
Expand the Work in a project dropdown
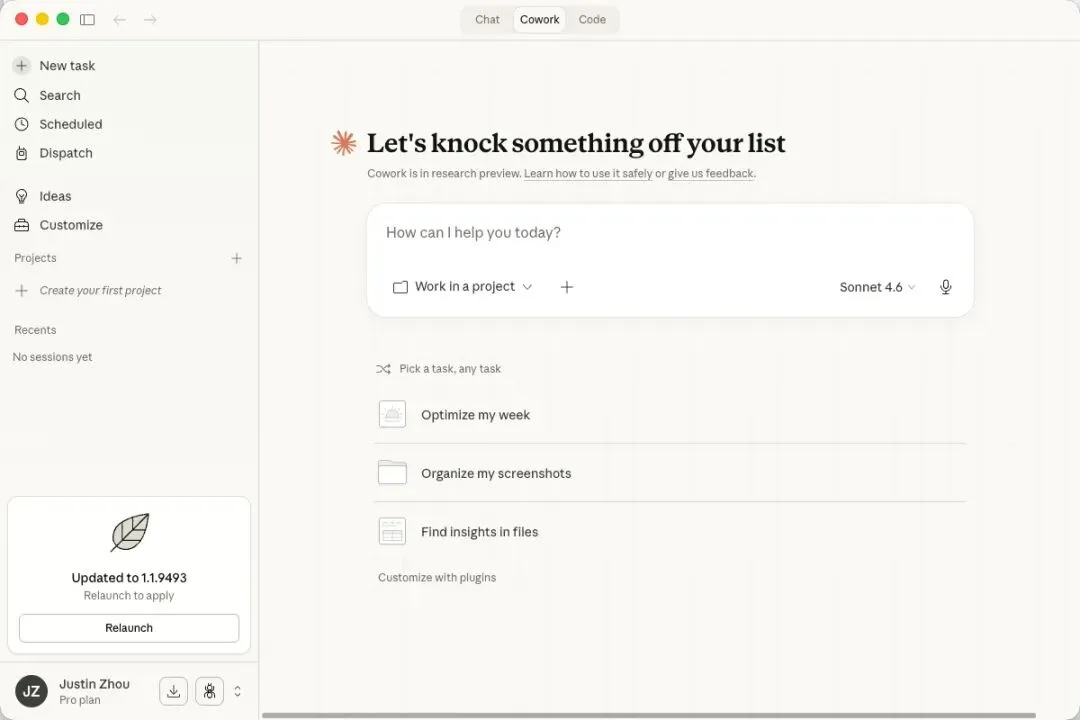click(x=463, y=287)
